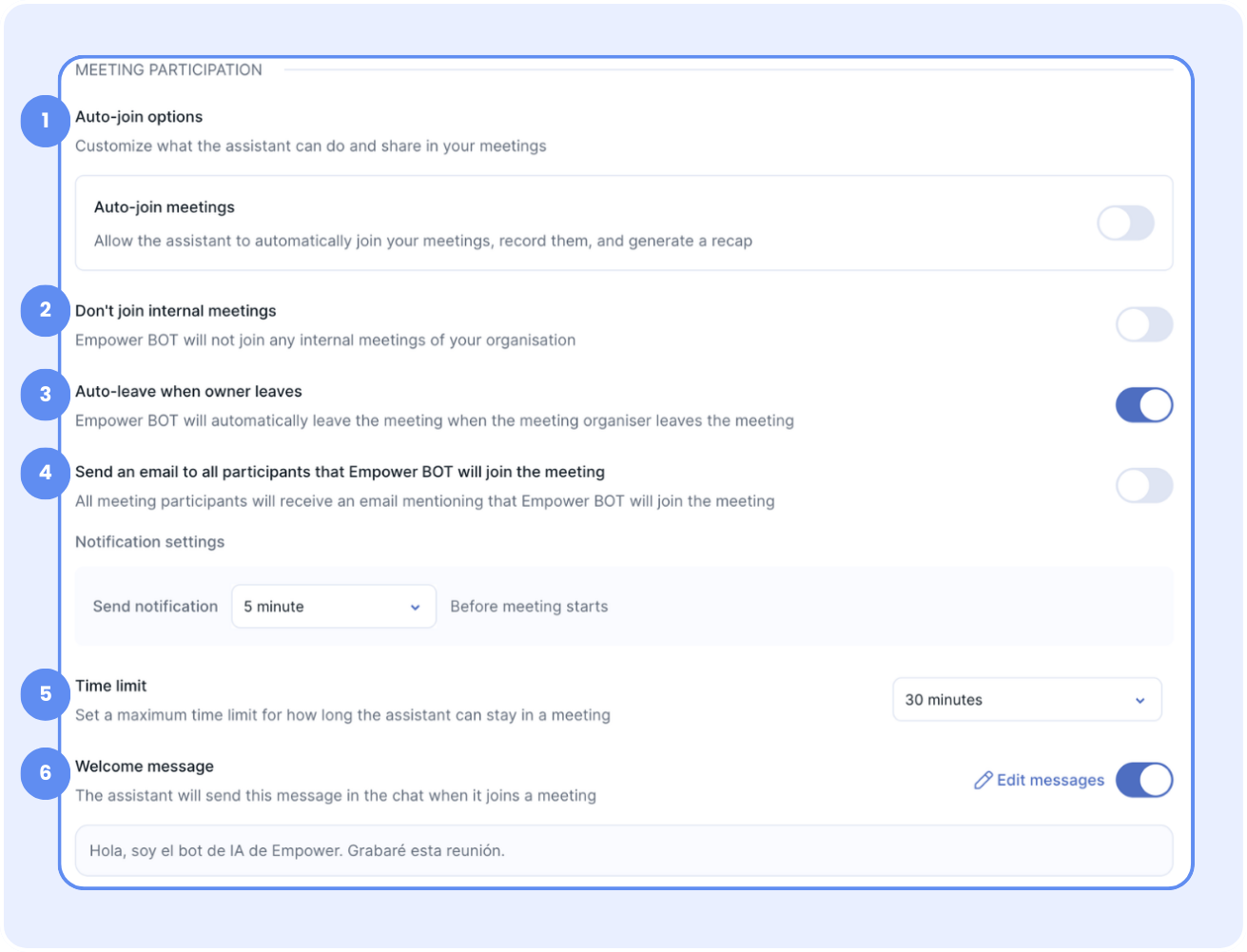1247x952 pixels.
Task: Switch off the Welcome message toggle
Action: click(1143, 781)
